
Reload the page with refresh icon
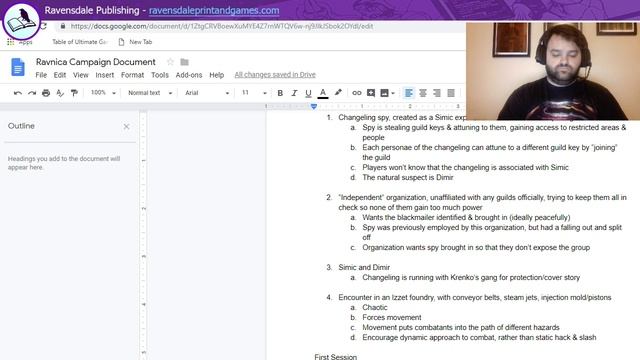click(43, 27)
